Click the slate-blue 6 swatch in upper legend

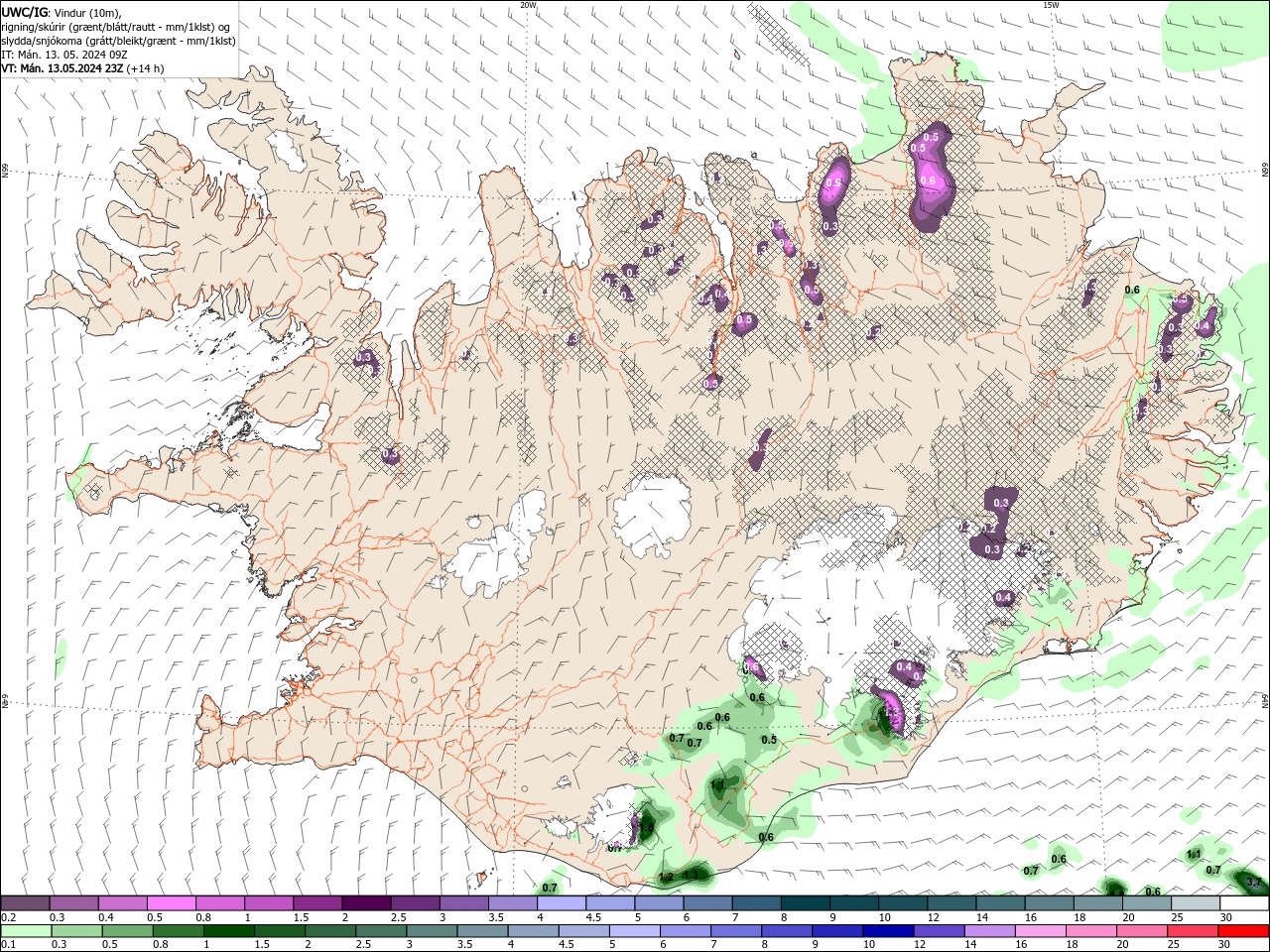pyautogui.click(x=706, y=903)
